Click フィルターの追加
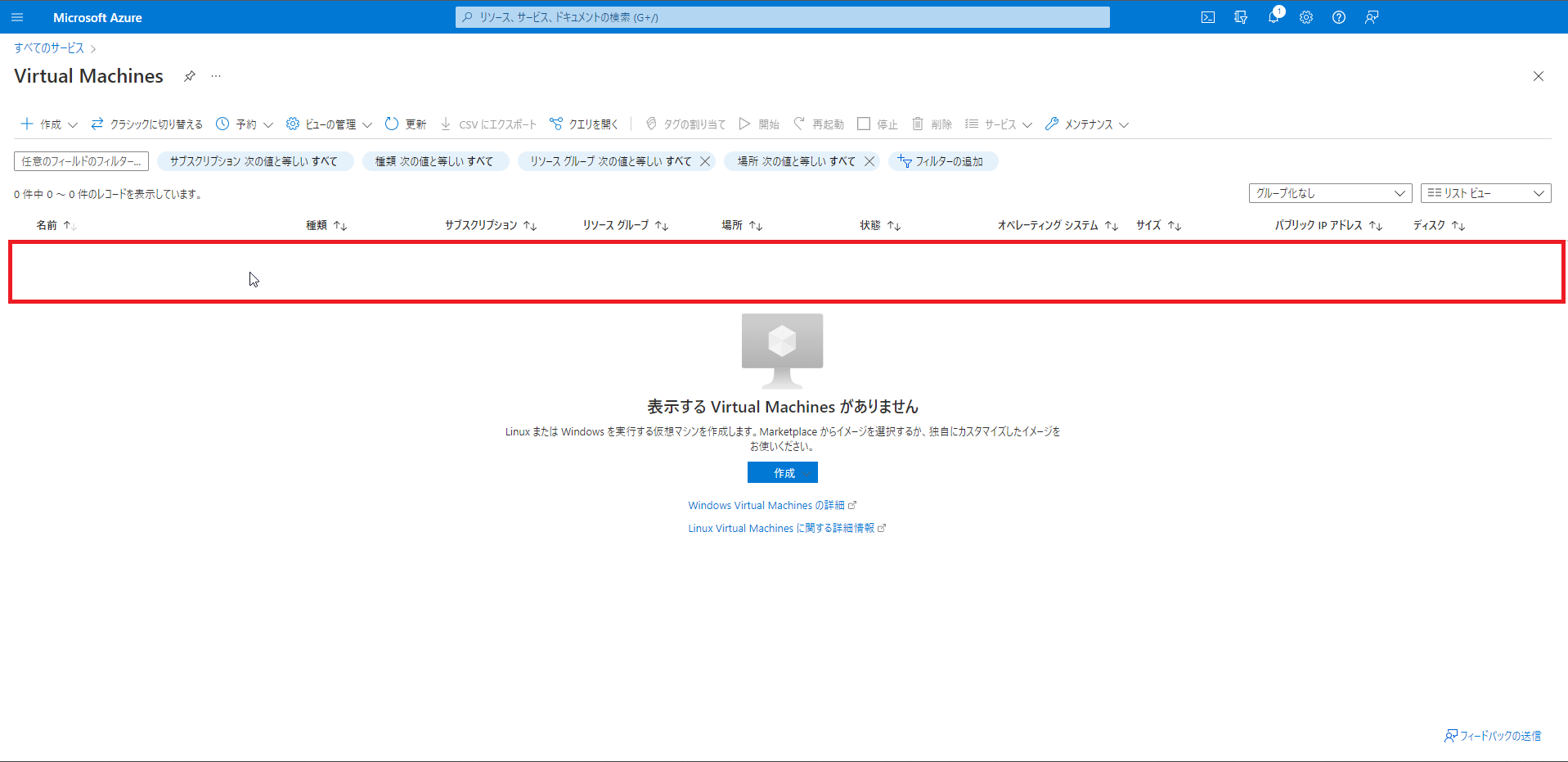 (942, 161)
